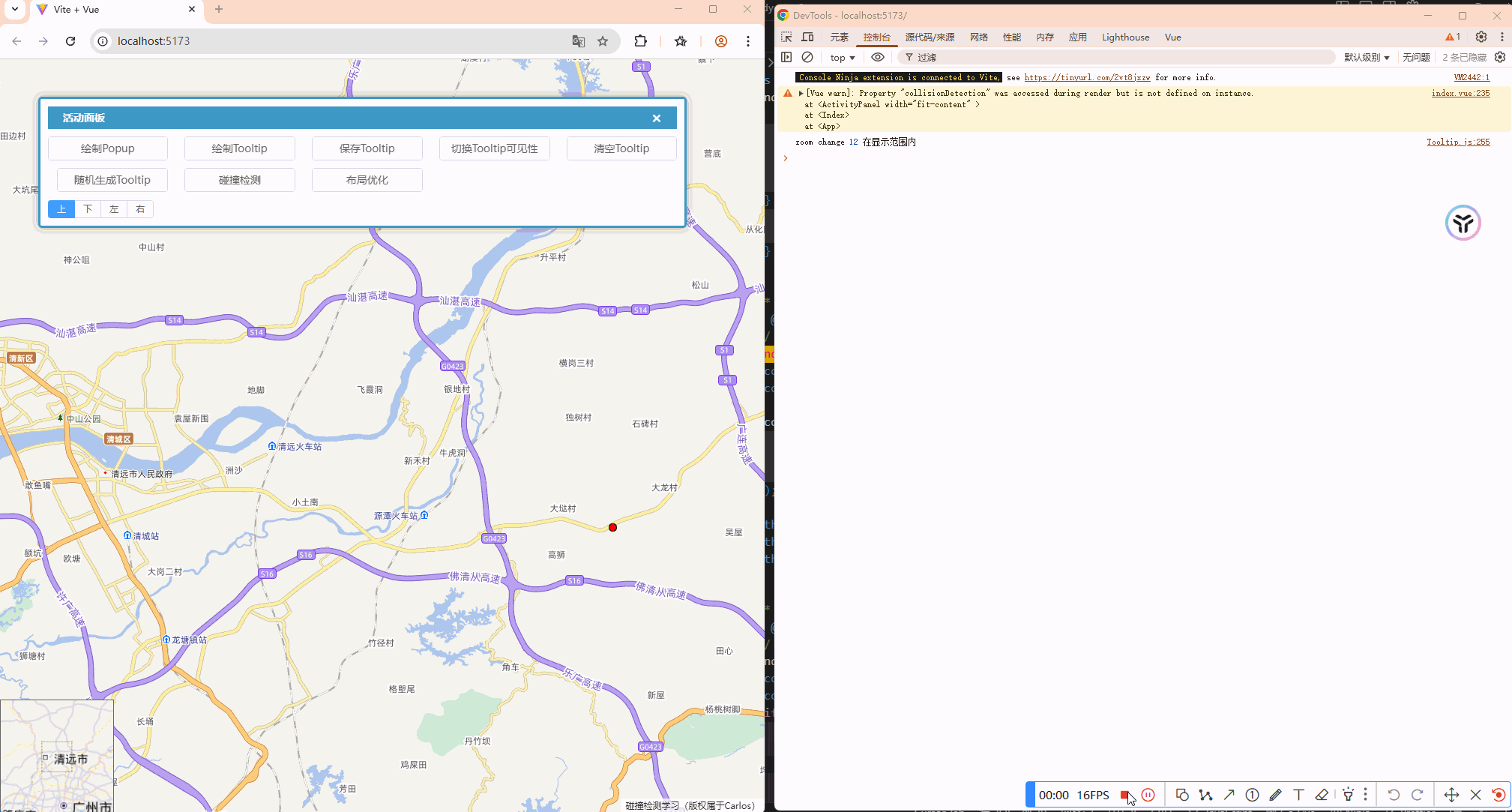Screen dimensions: 1512x812
Task: Expand the Vue warn message
Action: 801,94
